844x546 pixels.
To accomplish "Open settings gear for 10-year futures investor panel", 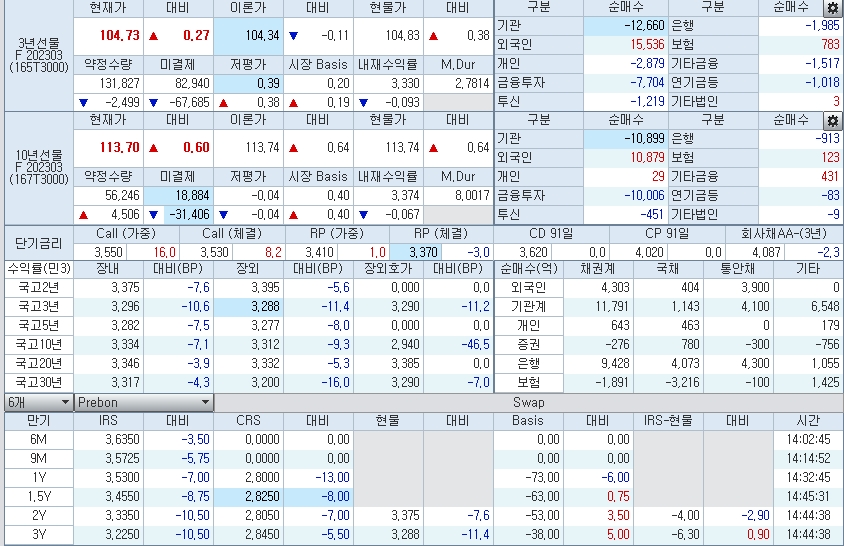I will tap(832, 120).
